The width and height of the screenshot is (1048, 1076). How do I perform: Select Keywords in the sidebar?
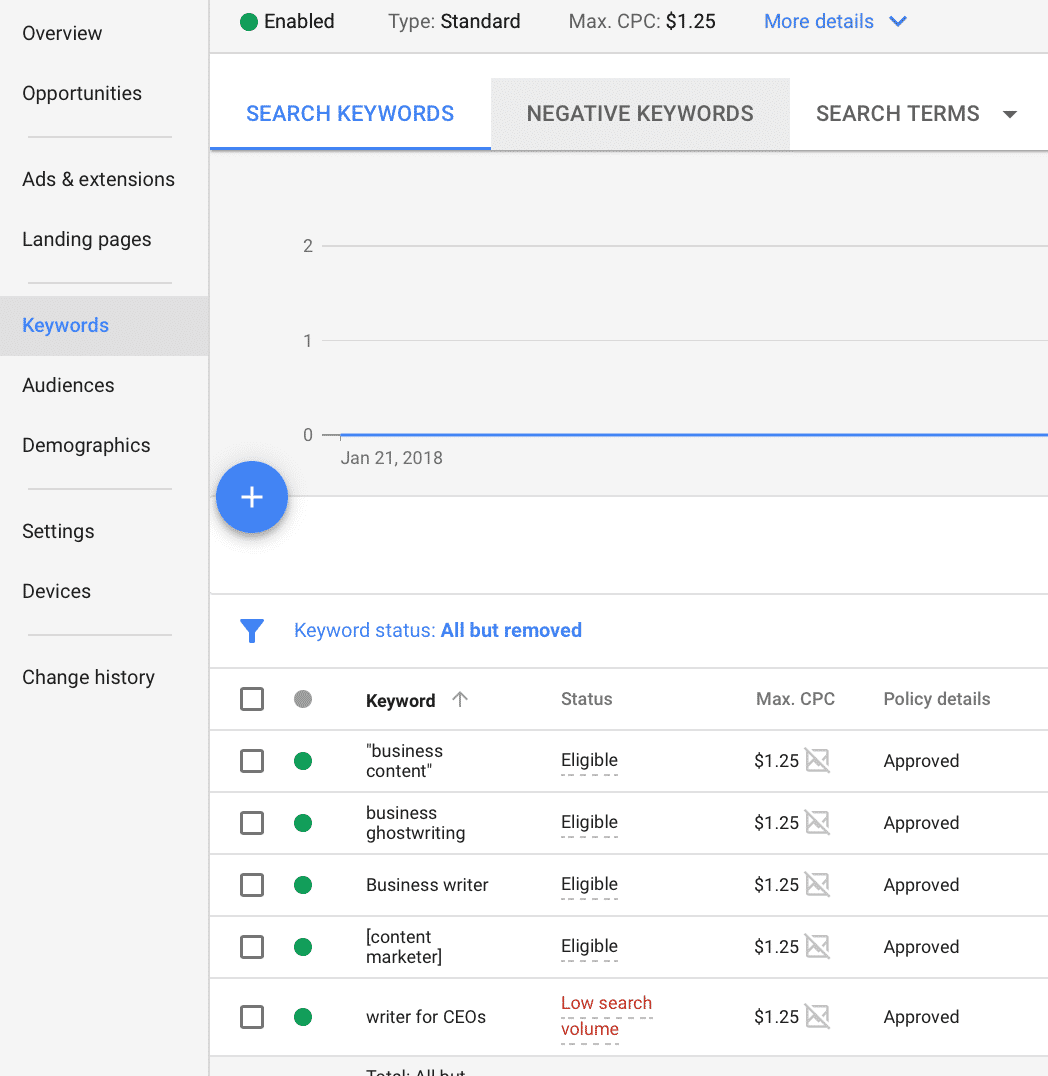(104, 325)
